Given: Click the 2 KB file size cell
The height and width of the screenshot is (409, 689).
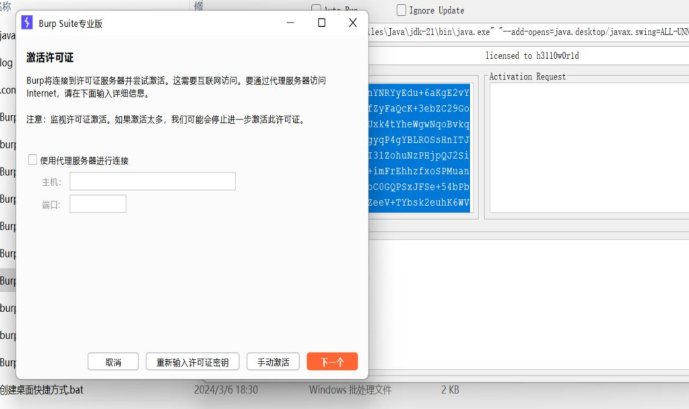Looking at the screenshot, I should pyautogui.click(x=450, y=390).
